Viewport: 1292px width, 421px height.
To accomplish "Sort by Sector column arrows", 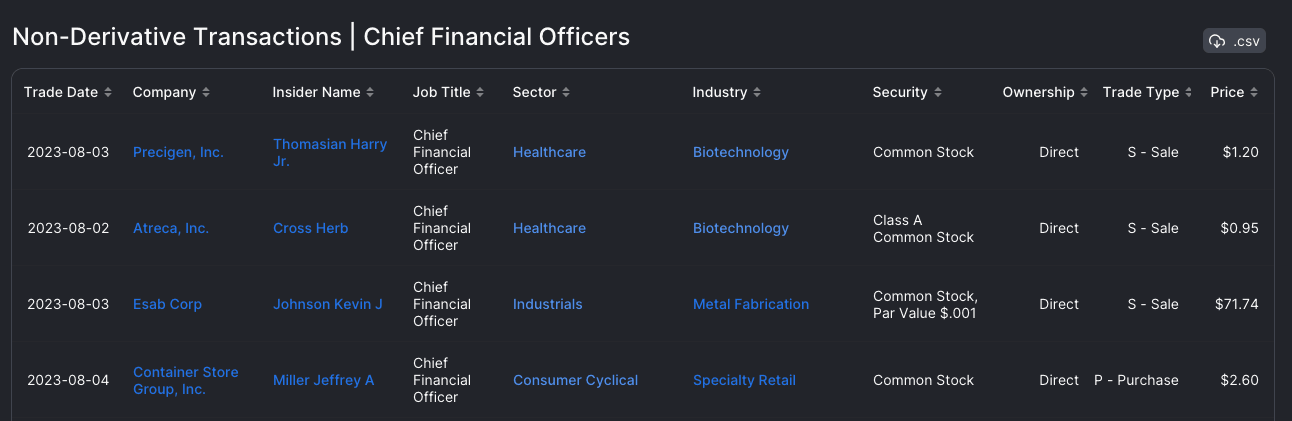I will [566, 92].
